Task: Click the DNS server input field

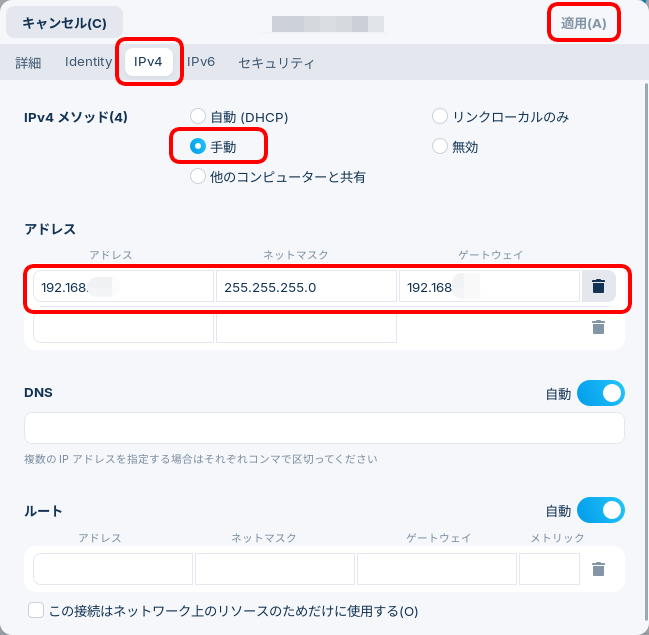Action: point(324,428)
